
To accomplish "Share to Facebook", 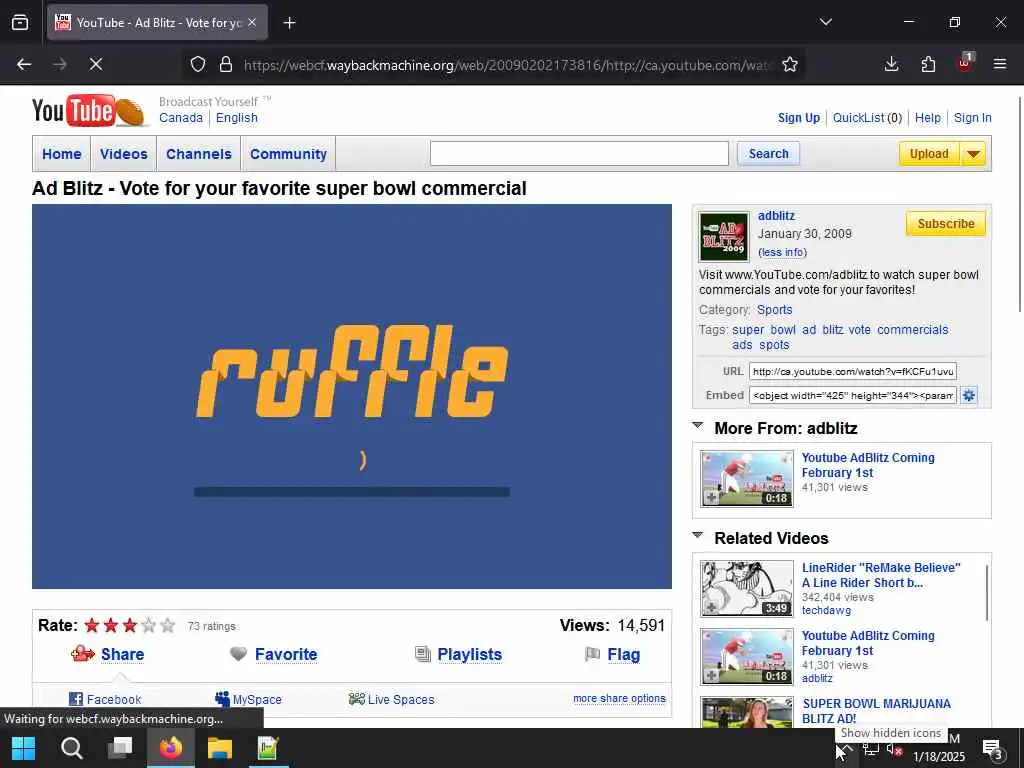I will (105, 699).
